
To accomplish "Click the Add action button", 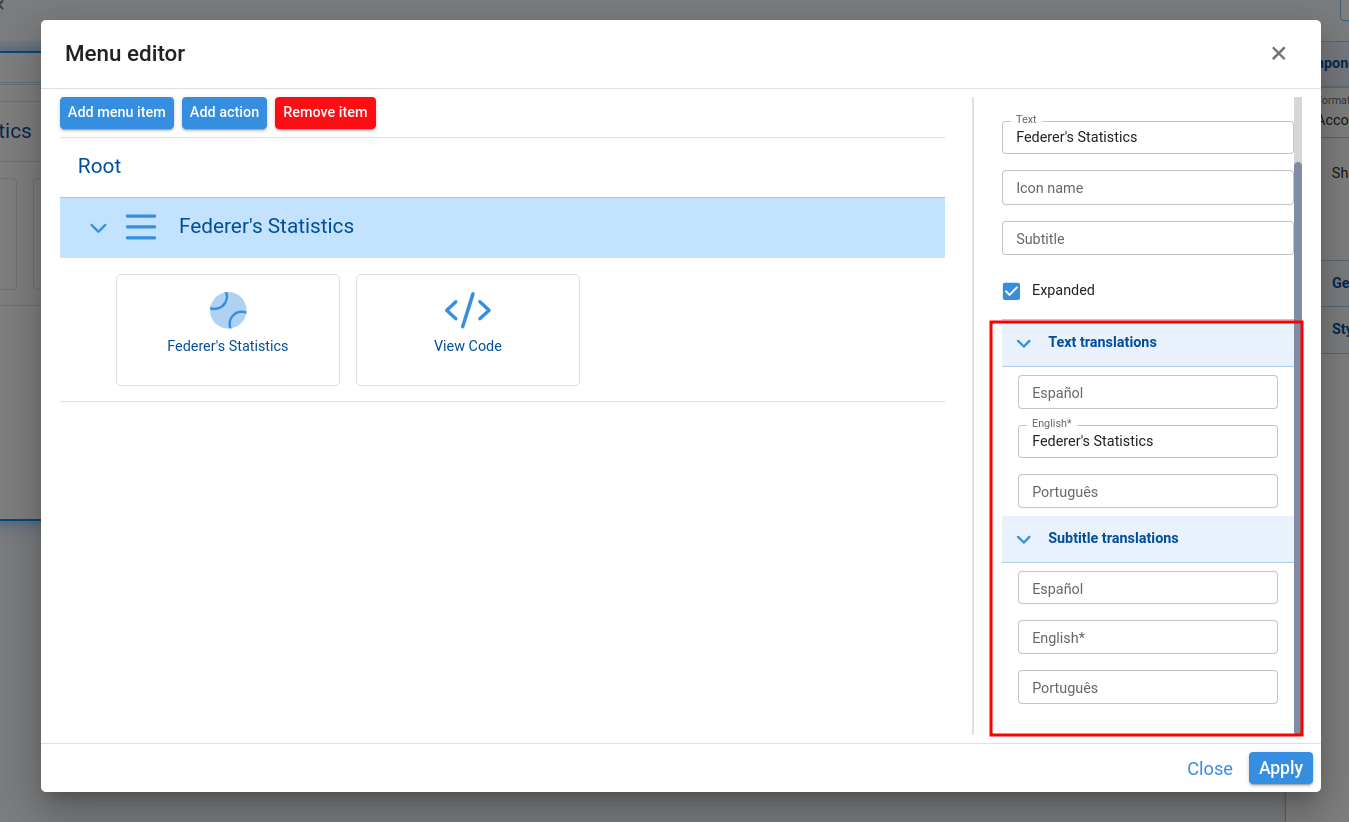I will 224,113.
